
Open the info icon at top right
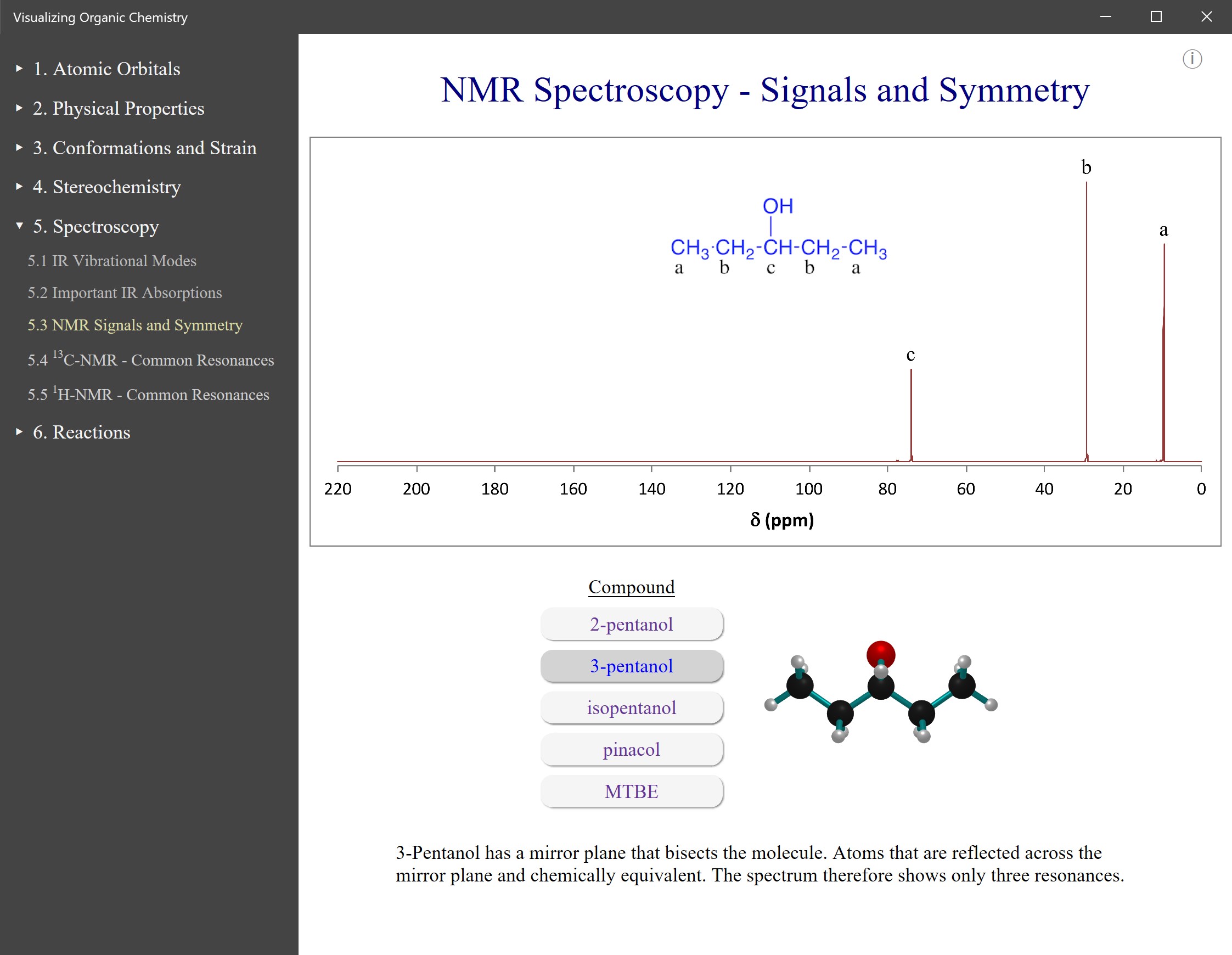click(x=1191, y=59)
